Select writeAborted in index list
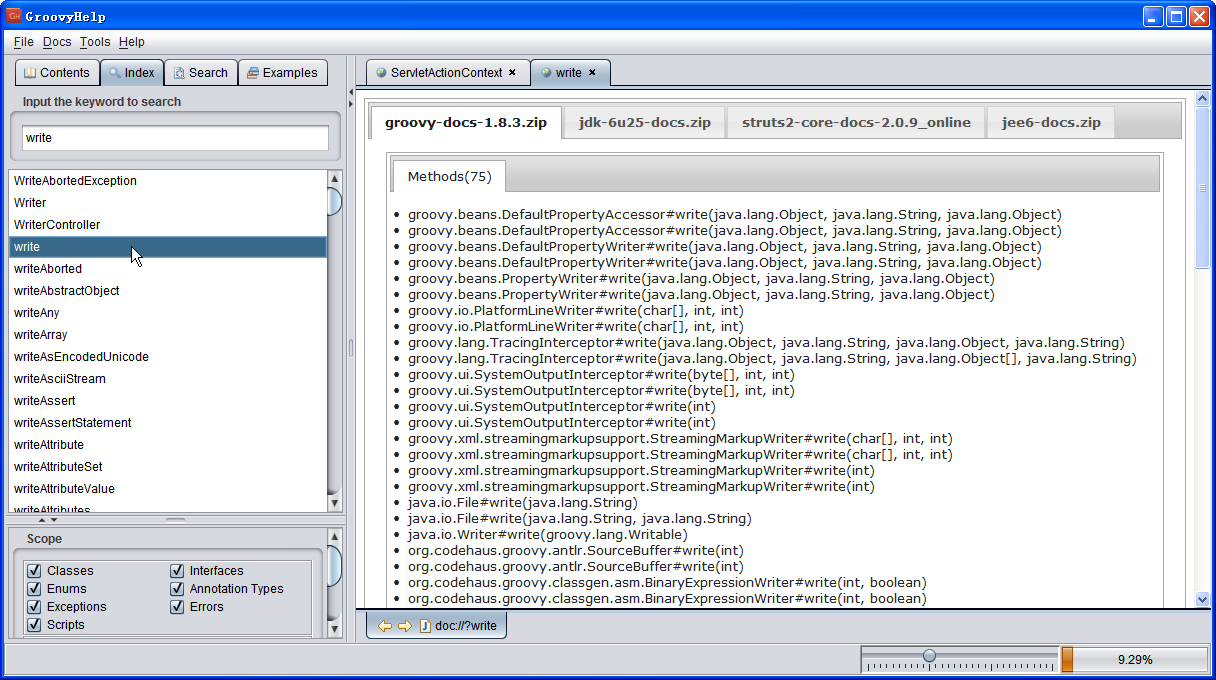1216x680 pixels. click(x=168, y=269)
